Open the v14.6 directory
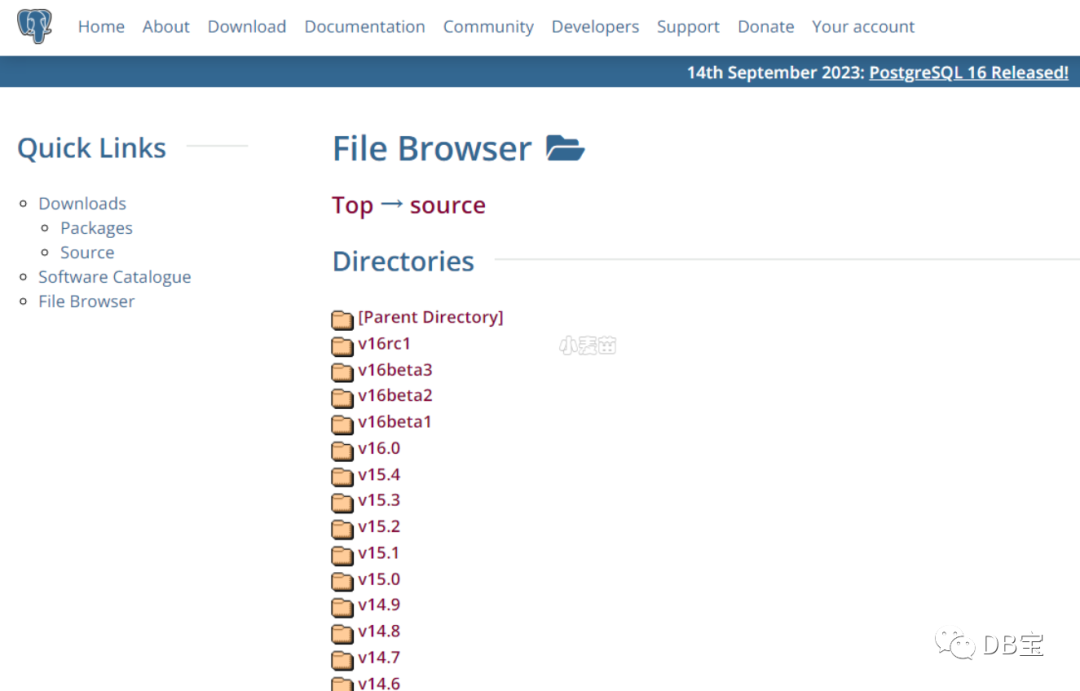 click(x=379, y=683)
